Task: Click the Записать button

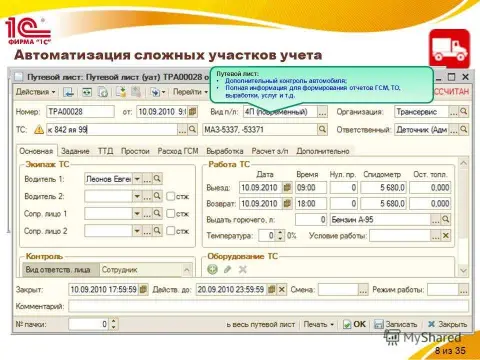Action: coord(396,324)
